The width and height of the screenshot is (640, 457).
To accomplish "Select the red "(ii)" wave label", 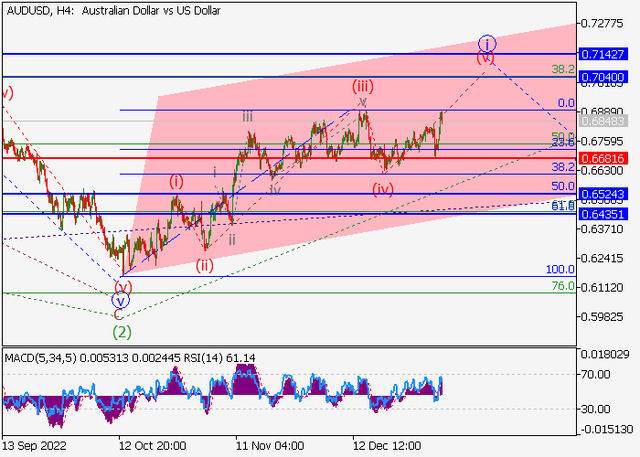I will pos(204,264).
